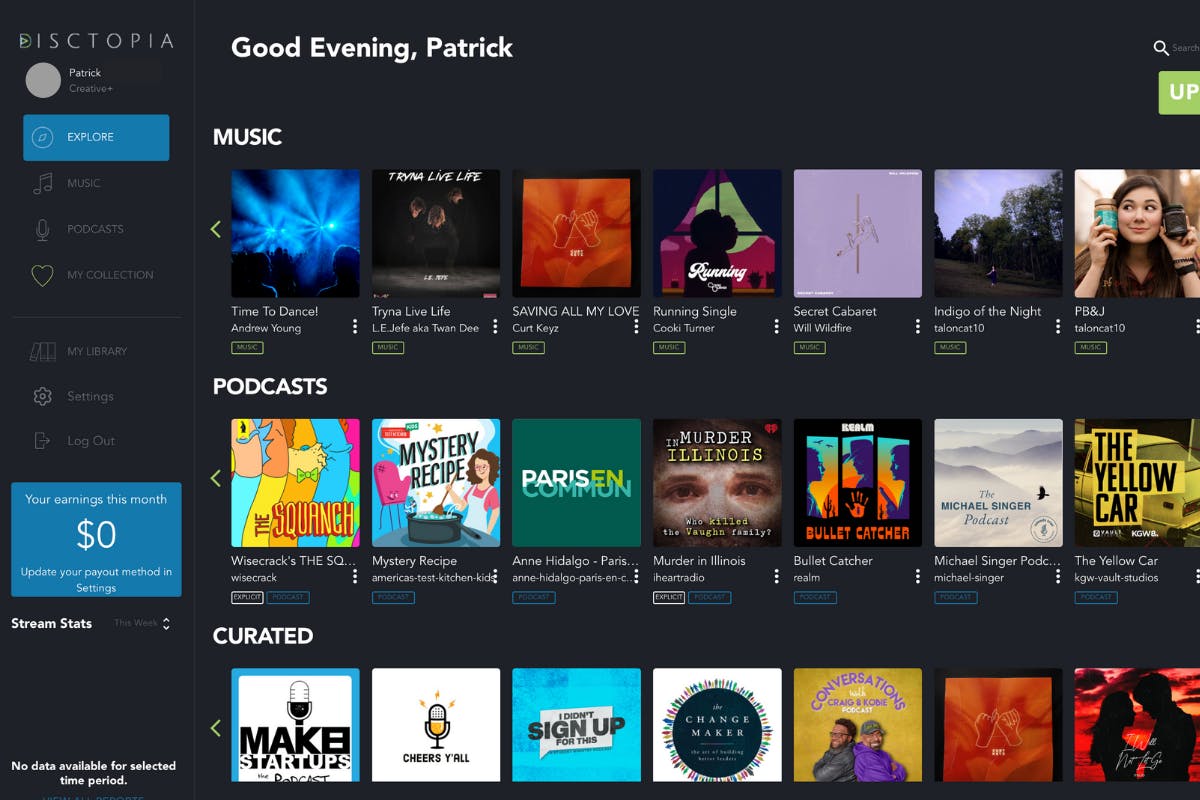Show previous items in the Curated row
Image resolution: width=1200 pixels, height=800 pixels.
(215, 728)
